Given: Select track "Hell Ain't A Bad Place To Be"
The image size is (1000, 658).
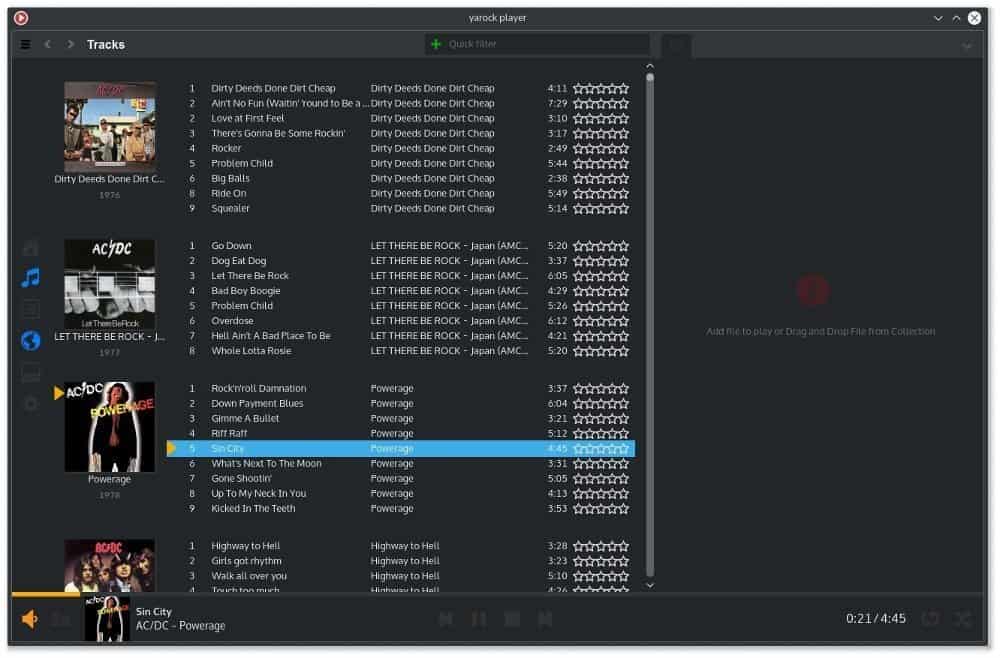Looking at the screenshot, I should 271,336.
